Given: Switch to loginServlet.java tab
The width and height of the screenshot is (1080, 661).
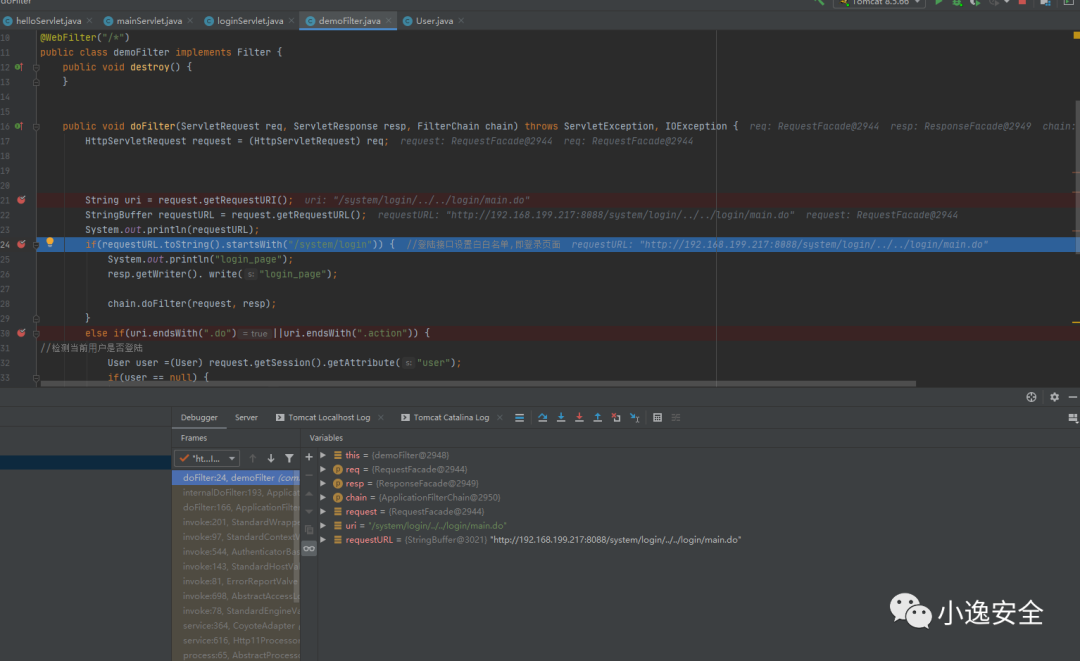Looking at the screenshot, I should click(250, 21).
